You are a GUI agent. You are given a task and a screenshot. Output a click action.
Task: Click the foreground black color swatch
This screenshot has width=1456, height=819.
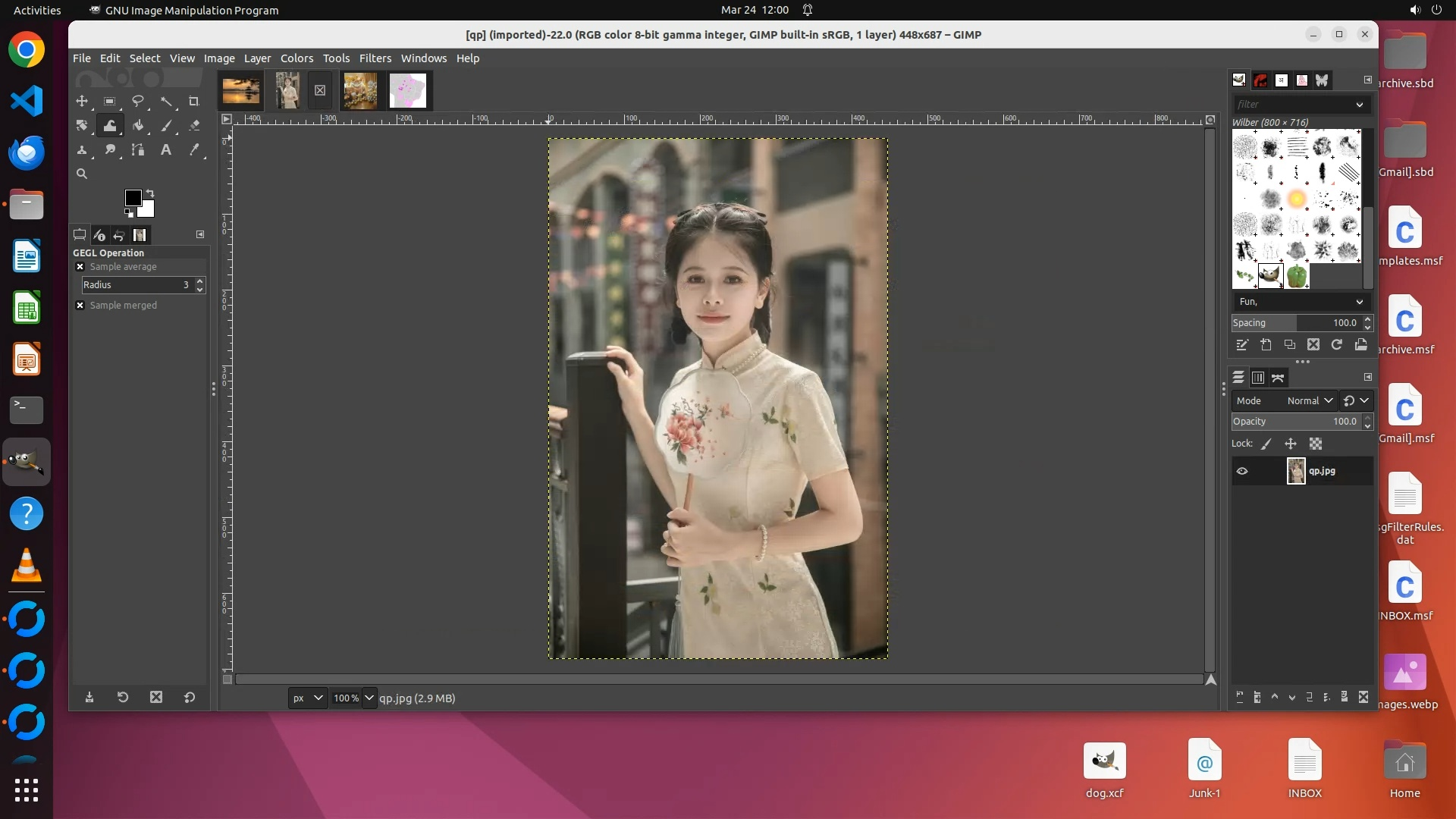pos(133,198)
